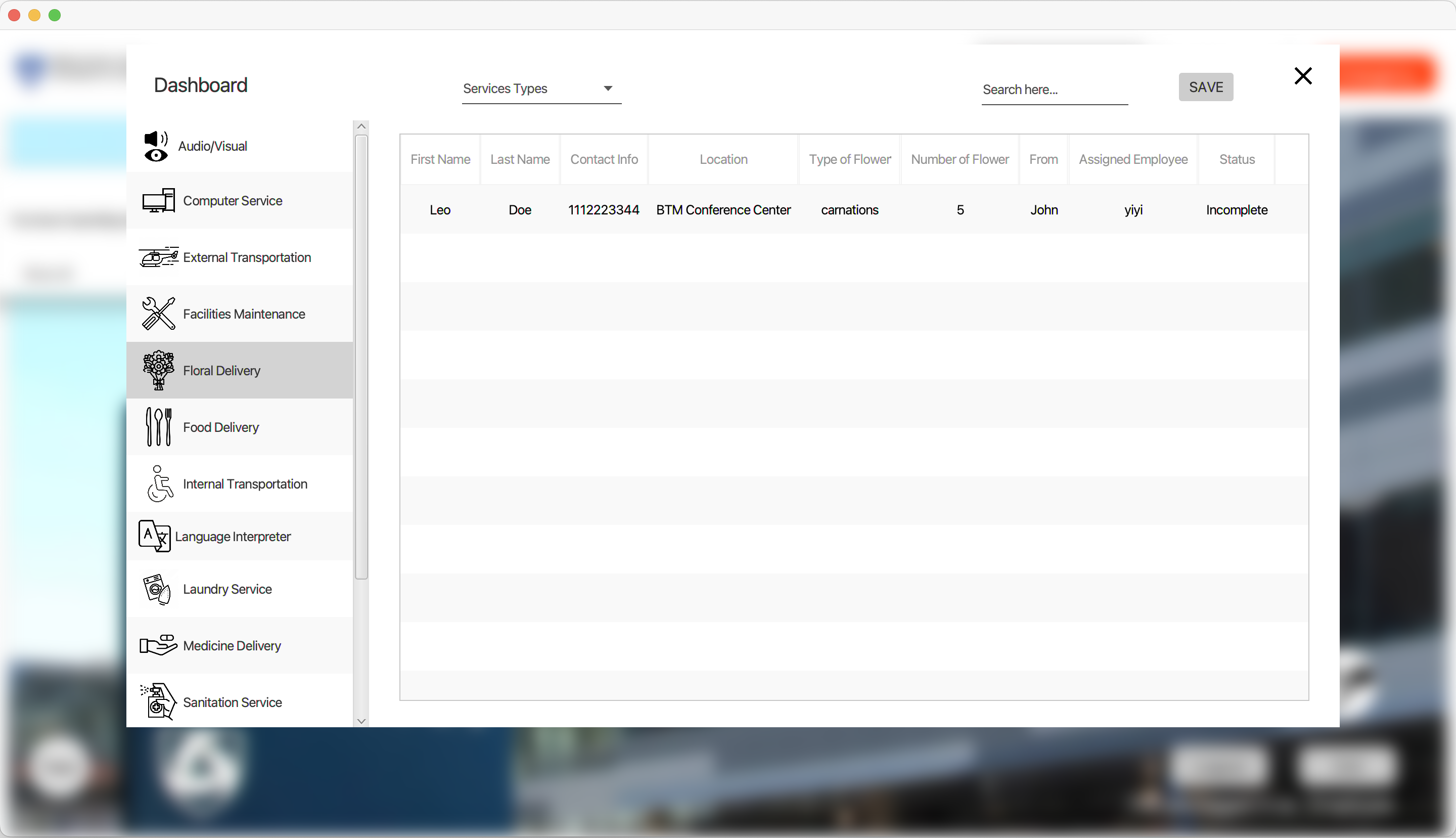Select the Floral Delivery bouquet icon

pyautogui.click(x=158, y=370)
